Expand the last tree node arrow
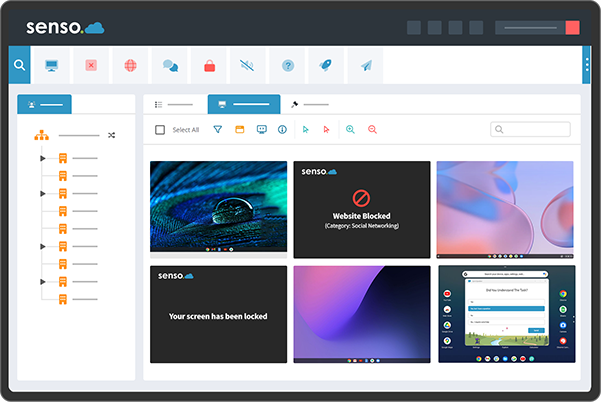Viewport: 601px width, 402px height. point(42,282)
